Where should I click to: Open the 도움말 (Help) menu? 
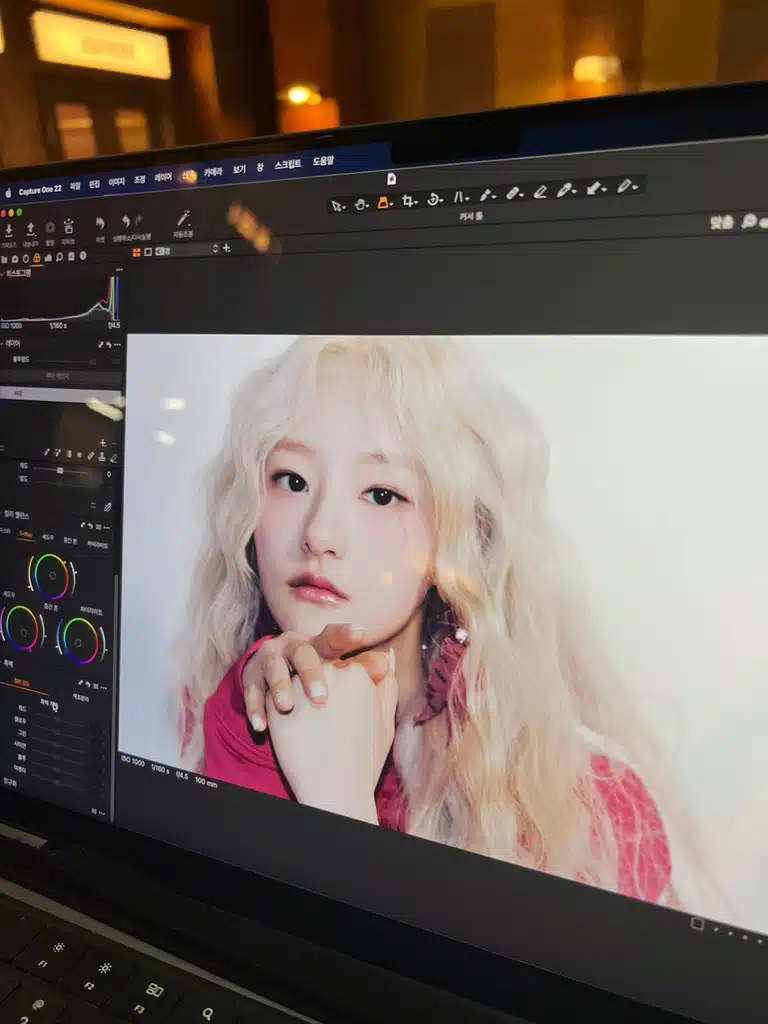click(323, 161)
